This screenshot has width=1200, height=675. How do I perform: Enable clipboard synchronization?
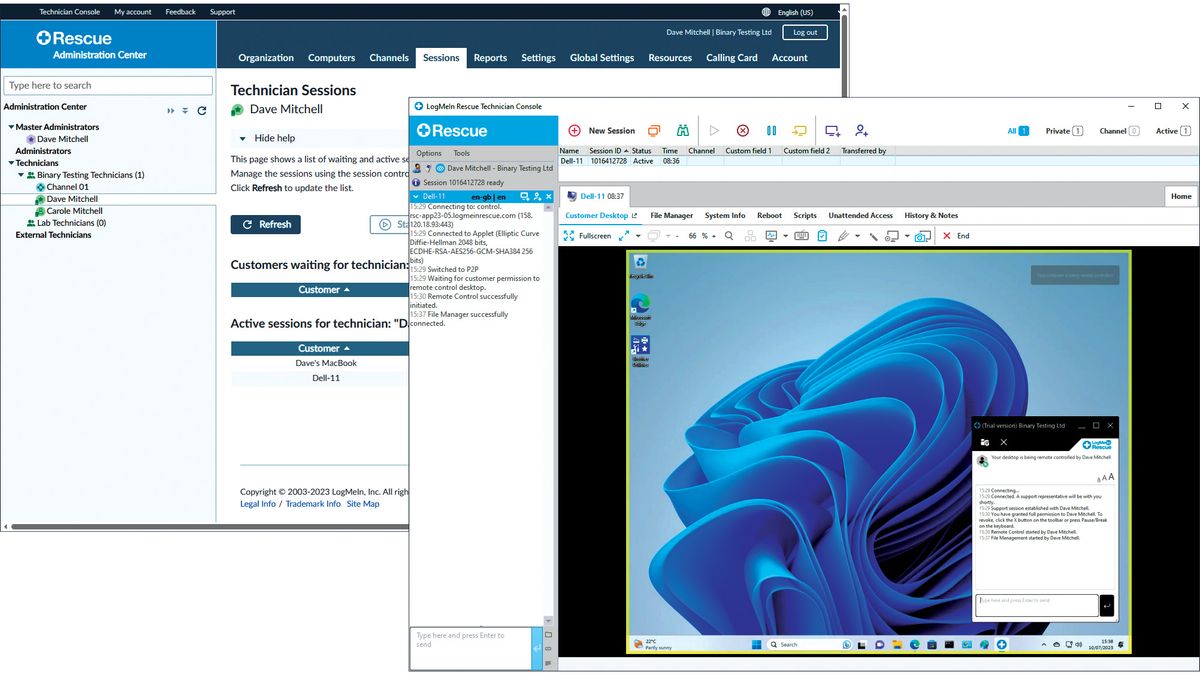pos(822,235)
